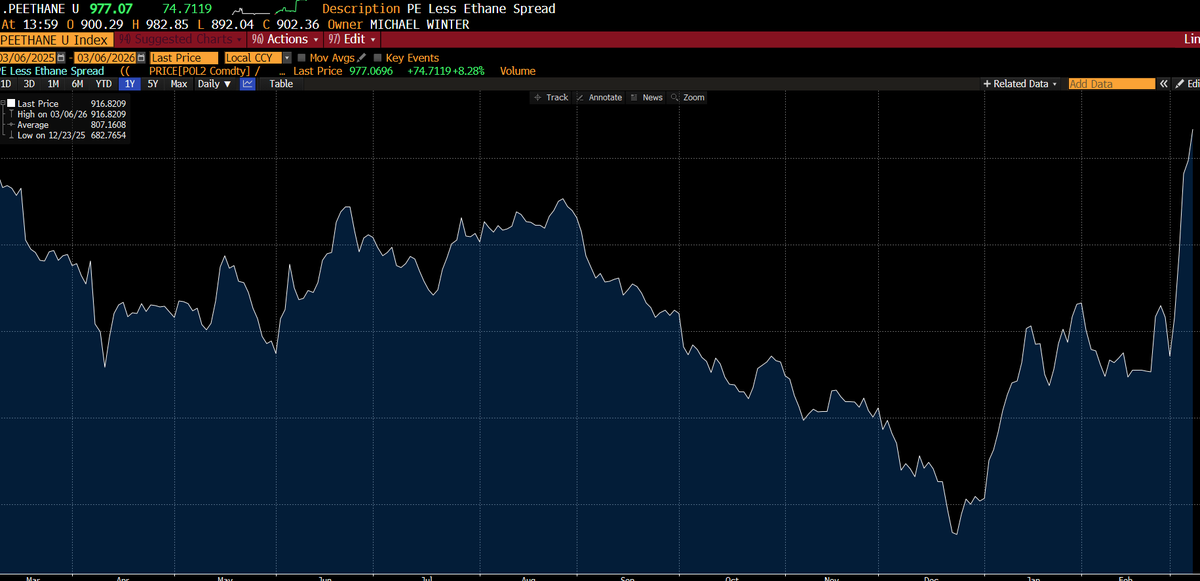Open the Daily periodicity dropdown
Screen dimensions: 1200x581
pyautogui.click(x=214, y=84)
